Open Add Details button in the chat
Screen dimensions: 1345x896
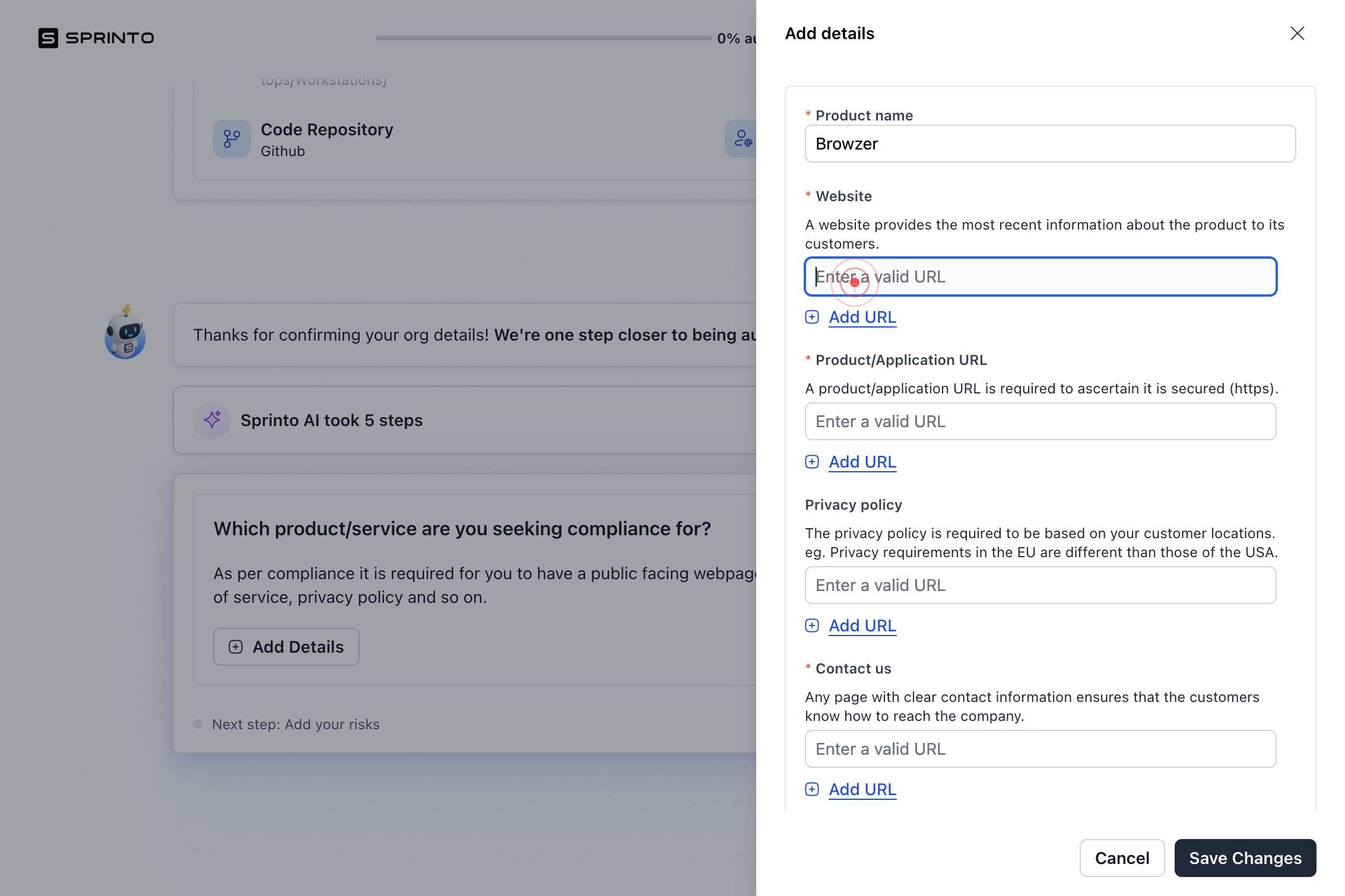pos(286,647)
